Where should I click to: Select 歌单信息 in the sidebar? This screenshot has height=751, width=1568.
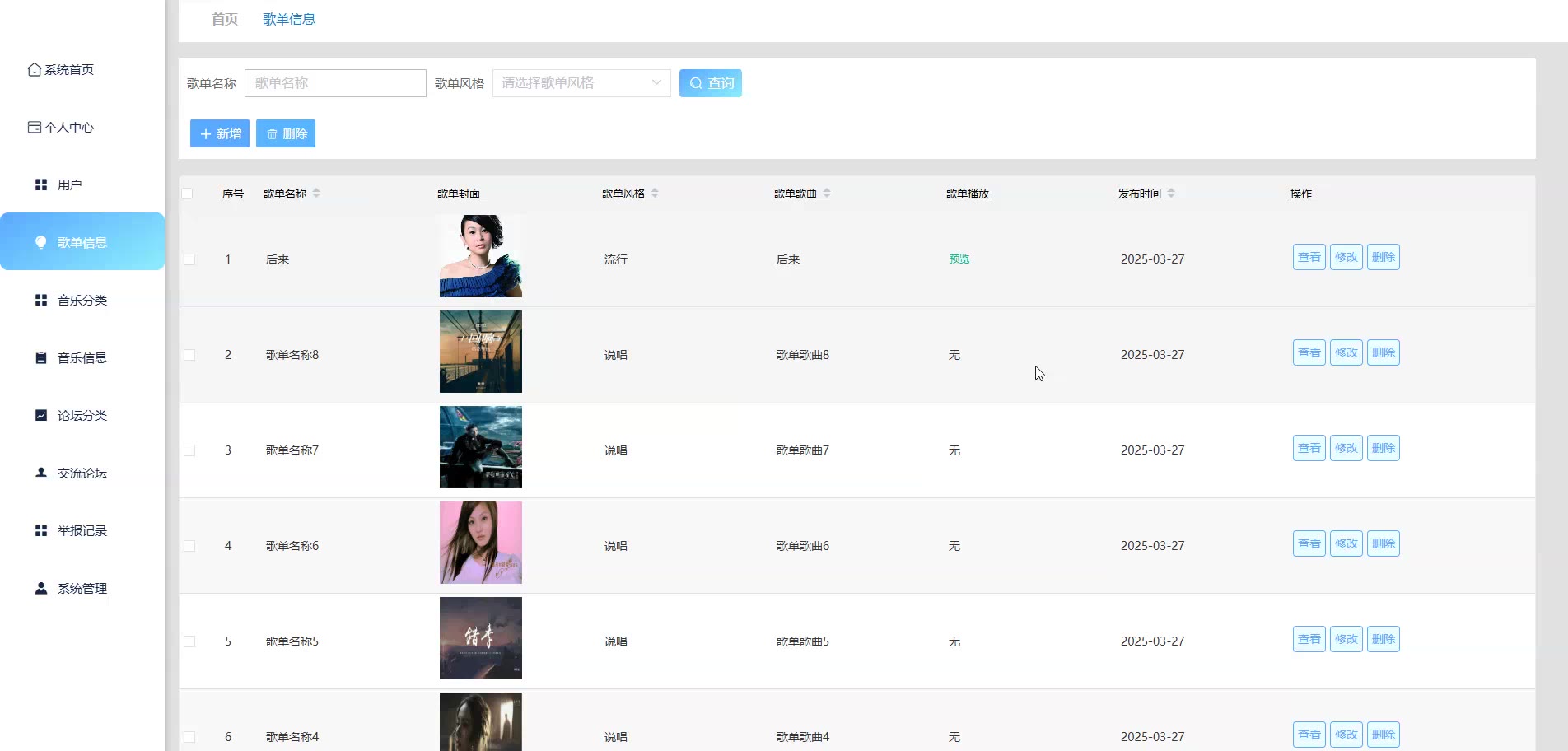[82, 241]
